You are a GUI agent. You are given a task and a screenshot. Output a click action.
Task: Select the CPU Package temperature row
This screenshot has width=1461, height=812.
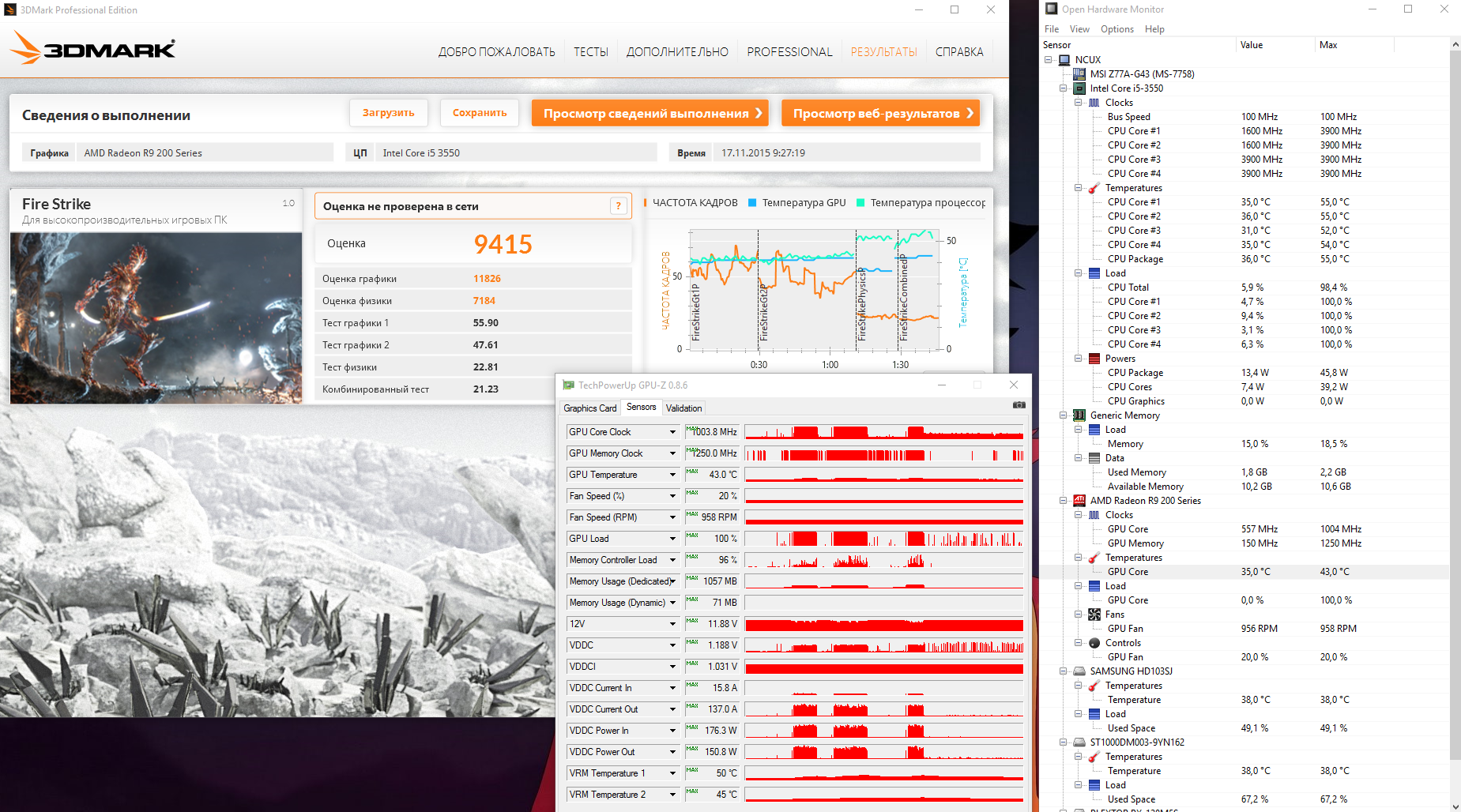(1244, 259)
